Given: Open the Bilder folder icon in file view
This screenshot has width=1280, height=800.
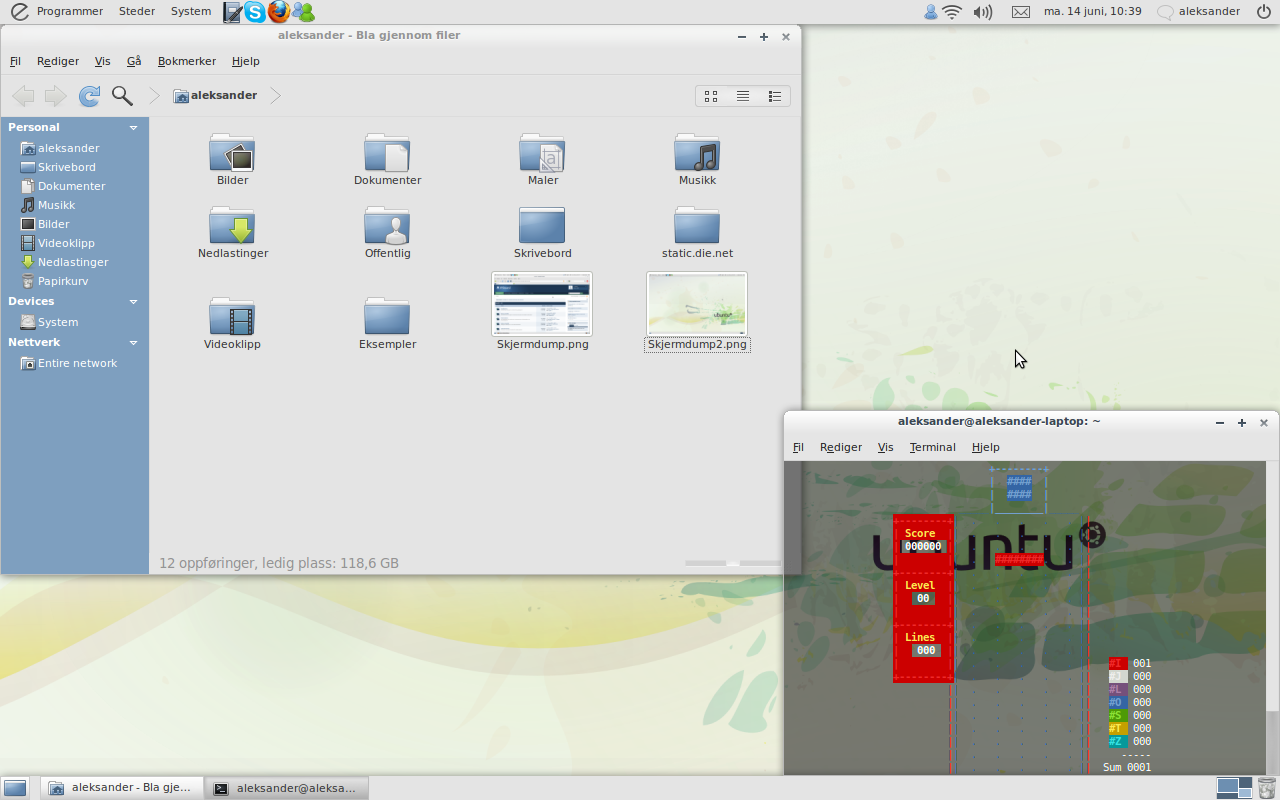Looking at the screenshot, I should click(x=232, y=153).
